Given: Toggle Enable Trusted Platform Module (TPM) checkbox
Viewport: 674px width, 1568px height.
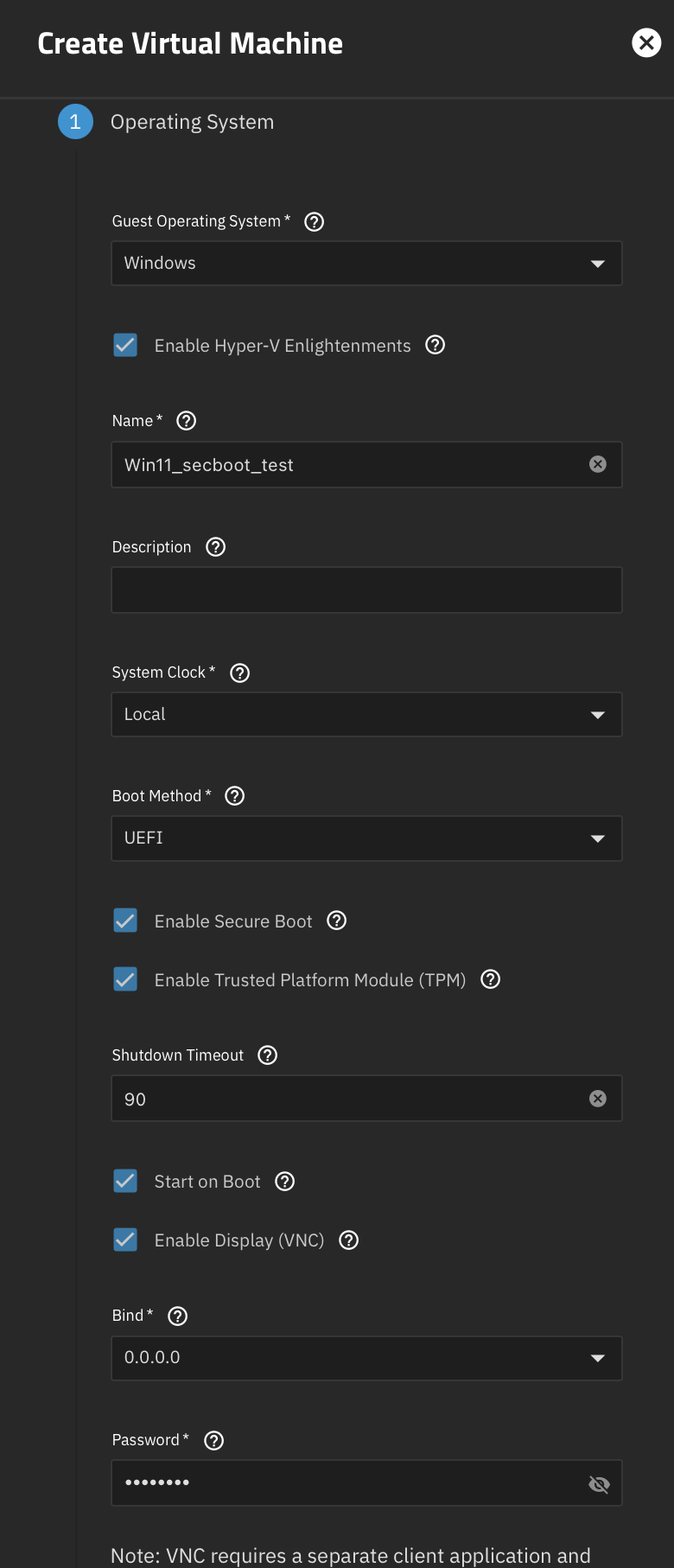Looking at the screenshot, I should 125,980.
